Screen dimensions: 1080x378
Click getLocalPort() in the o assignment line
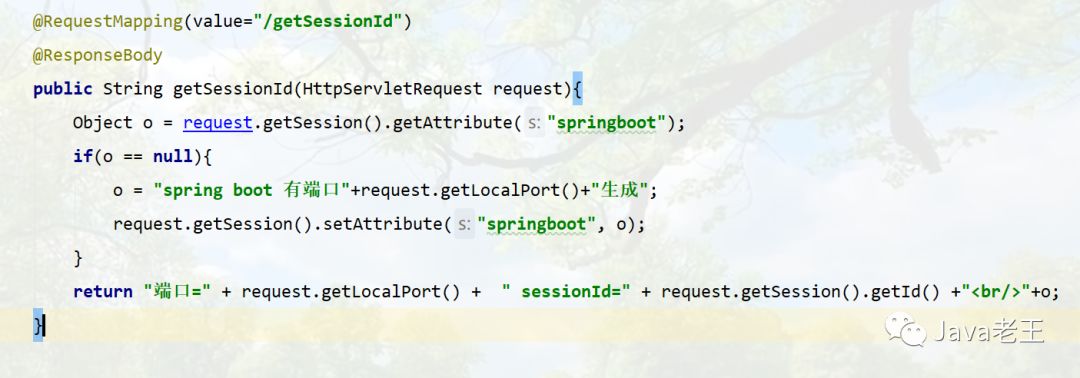click(509, 190)
